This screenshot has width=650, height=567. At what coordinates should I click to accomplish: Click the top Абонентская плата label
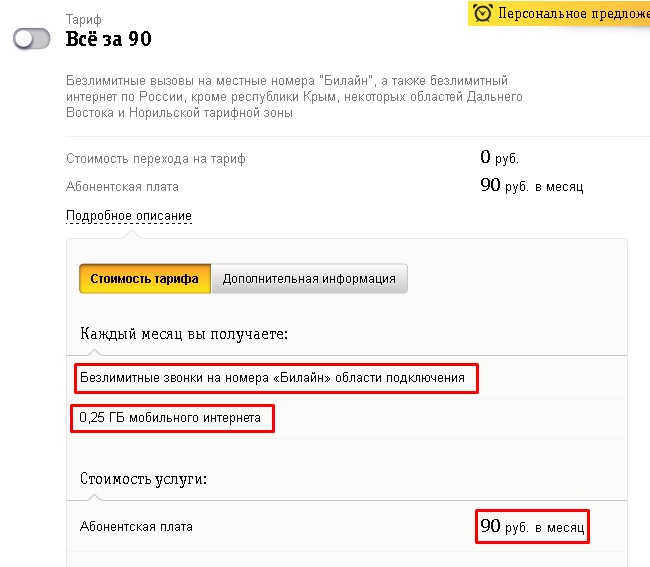click(122, 187)
